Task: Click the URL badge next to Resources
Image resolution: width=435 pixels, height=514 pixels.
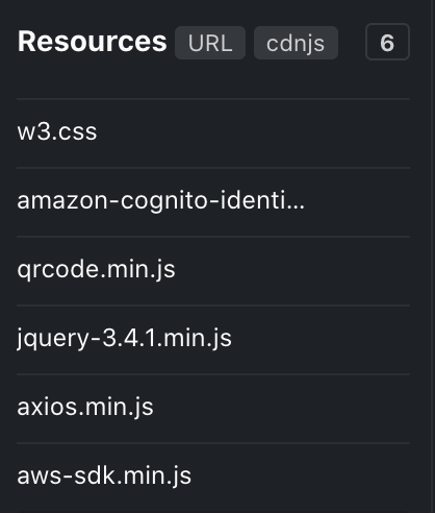Action: point(210,43)
